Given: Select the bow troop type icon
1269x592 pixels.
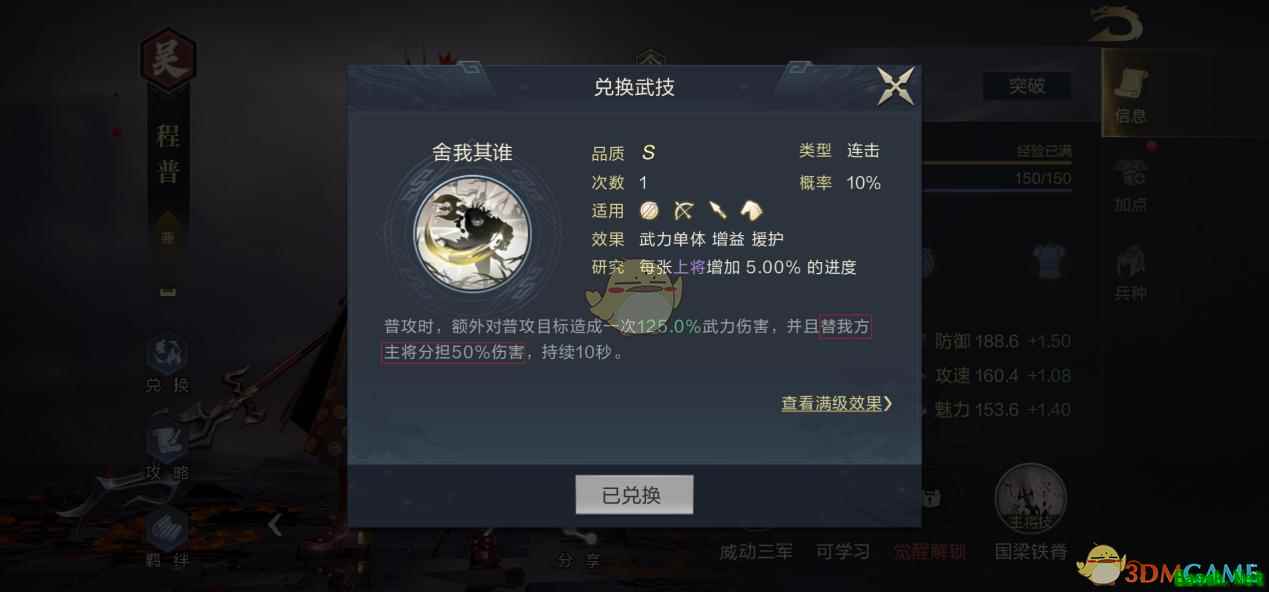Looking at the screenshot, I should [684, 210].
